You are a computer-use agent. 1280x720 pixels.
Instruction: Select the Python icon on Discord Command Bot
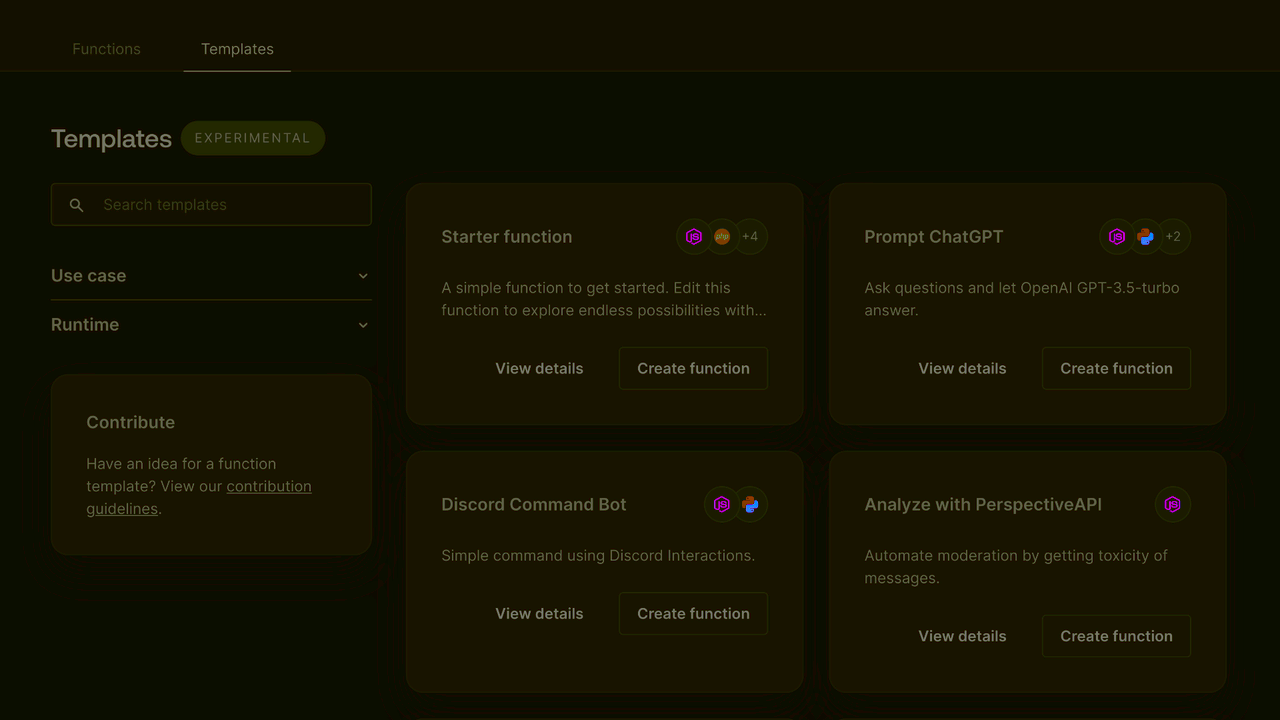point(750,504)
